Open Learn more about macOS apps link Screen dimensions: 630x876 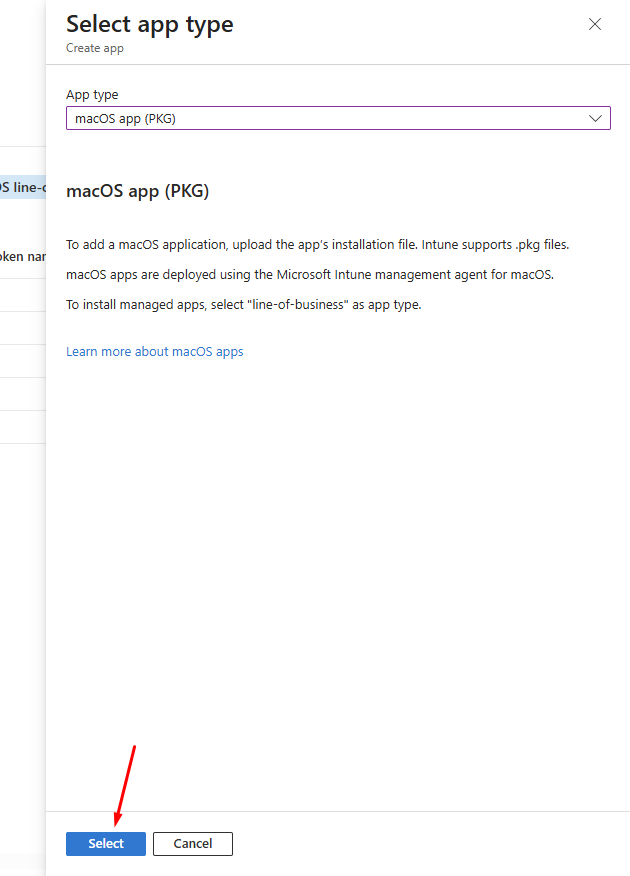pos(155,352)
